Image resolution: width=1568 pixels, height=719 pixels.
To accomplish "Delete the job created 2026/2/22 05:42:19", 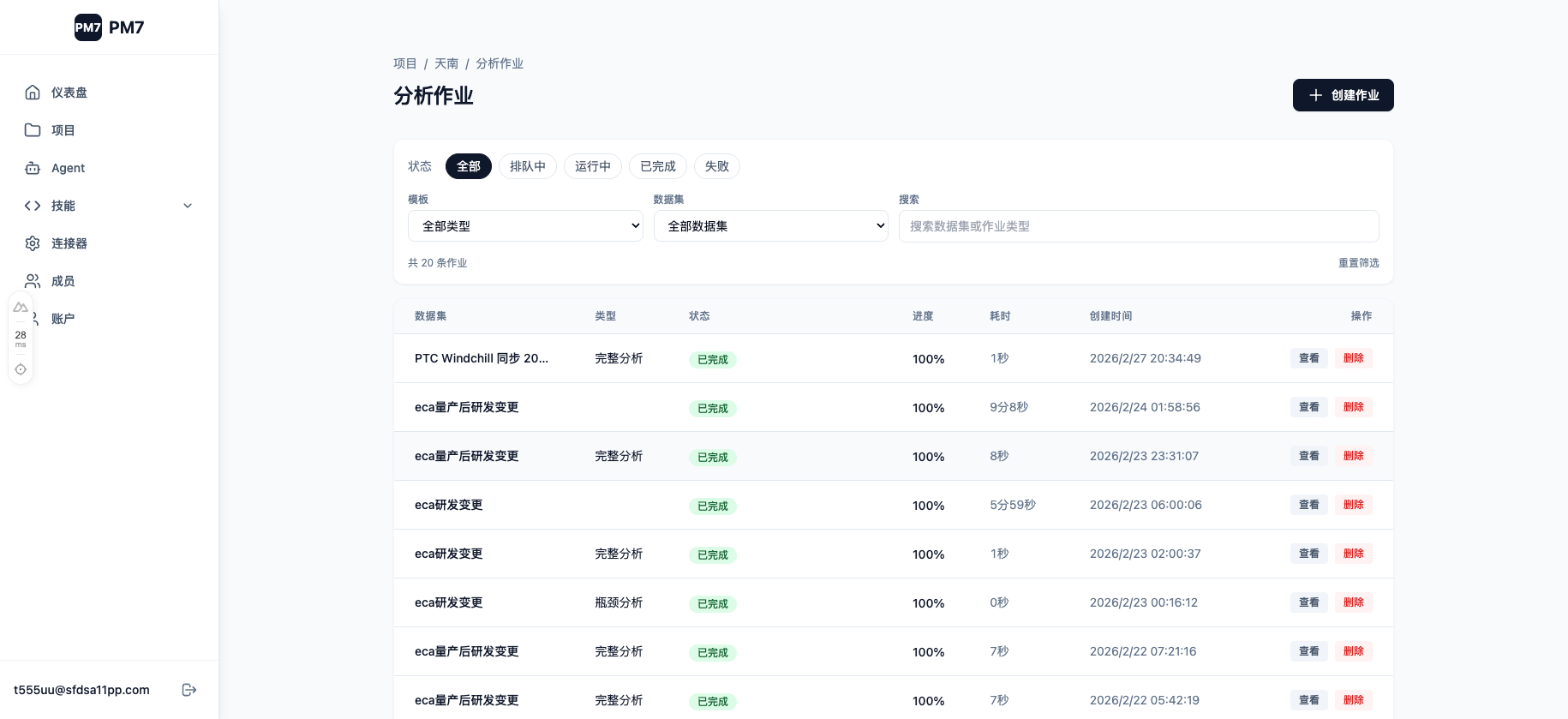I will [x=1354, y=700].
